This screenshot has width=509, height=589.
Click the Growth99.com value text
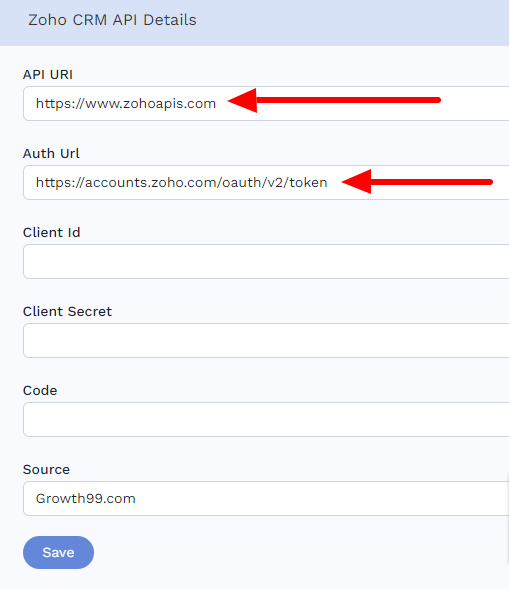coord(86,498)
